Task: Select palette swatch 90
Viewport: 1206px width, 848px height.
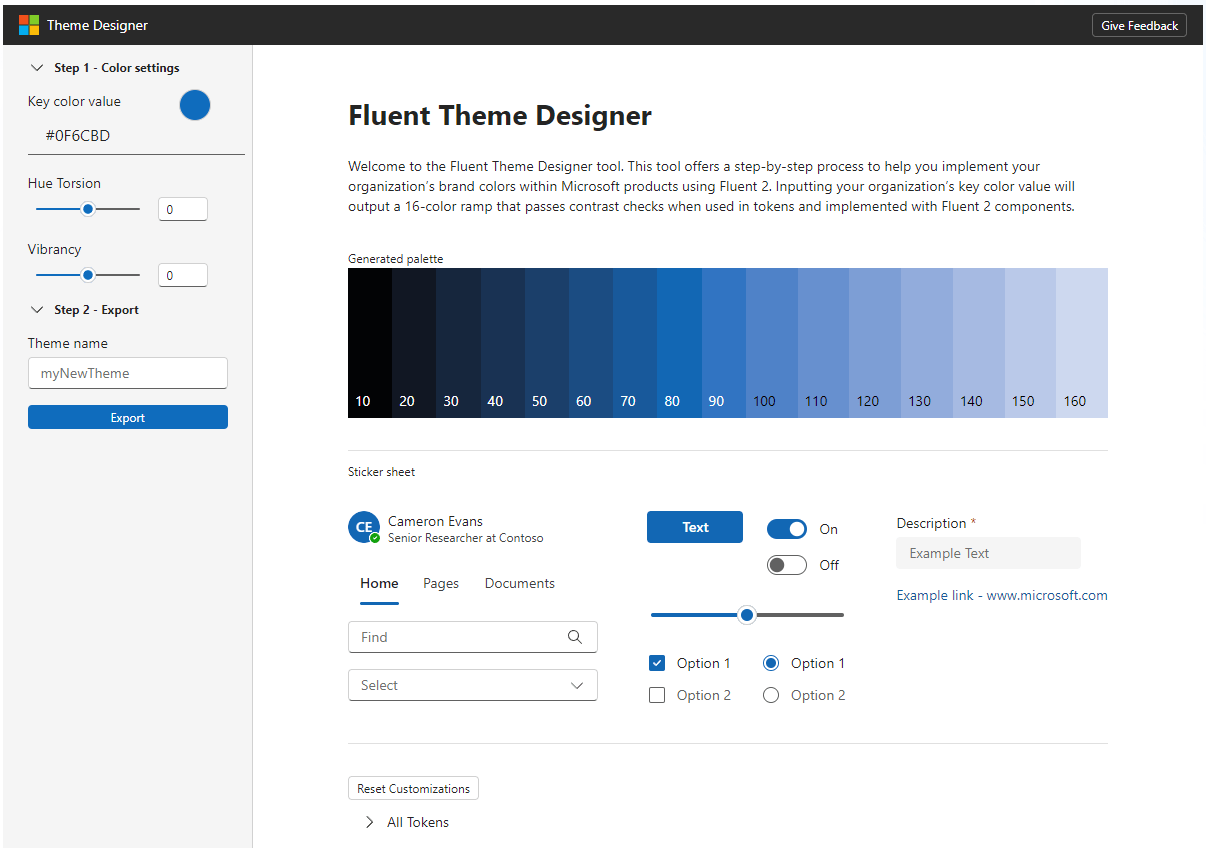Action: coord(724,343)
